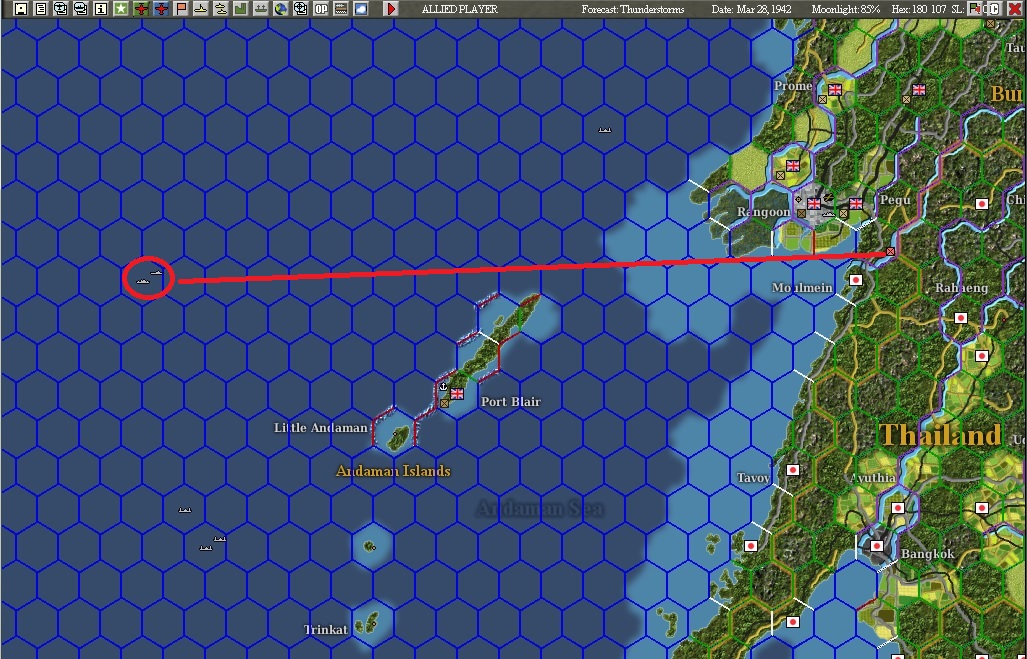Screen dimensions: 1027x659
Task: Click the Rangoon base label
Action: (764, 212)
